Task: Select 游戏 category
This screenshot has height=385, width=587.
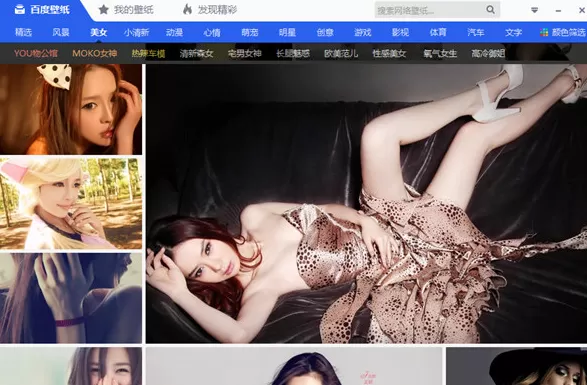Action: tap(363, 33)
